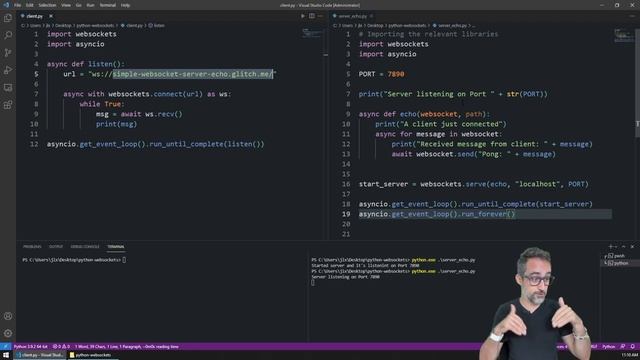Open the Remote Explorer view
Screen dimensions: 640x360
coord(8,88)
